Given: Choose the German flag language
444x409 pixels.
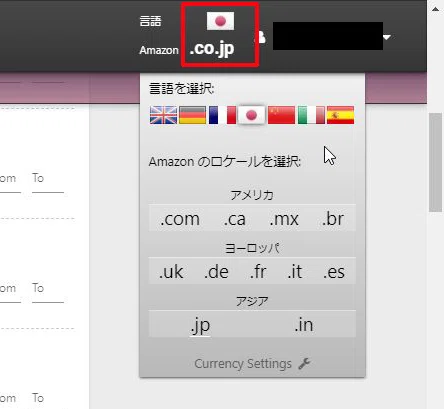Looking at the screenshot, I should (192, 115).
